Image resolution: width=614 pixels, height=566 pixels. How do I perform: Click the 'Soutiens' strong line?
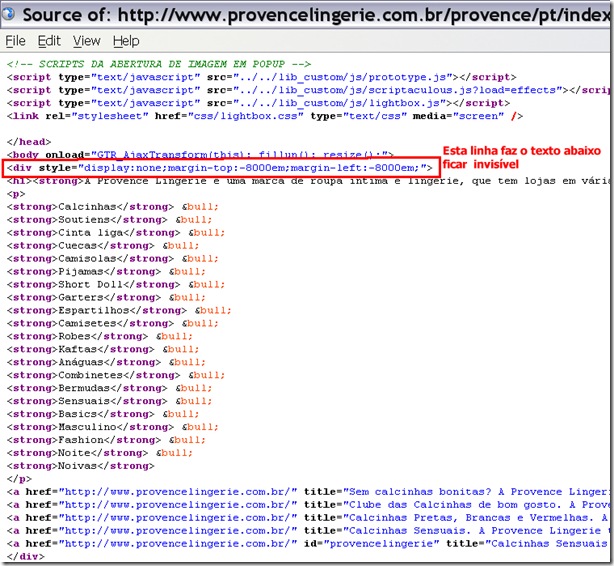(x=109, y=219)
